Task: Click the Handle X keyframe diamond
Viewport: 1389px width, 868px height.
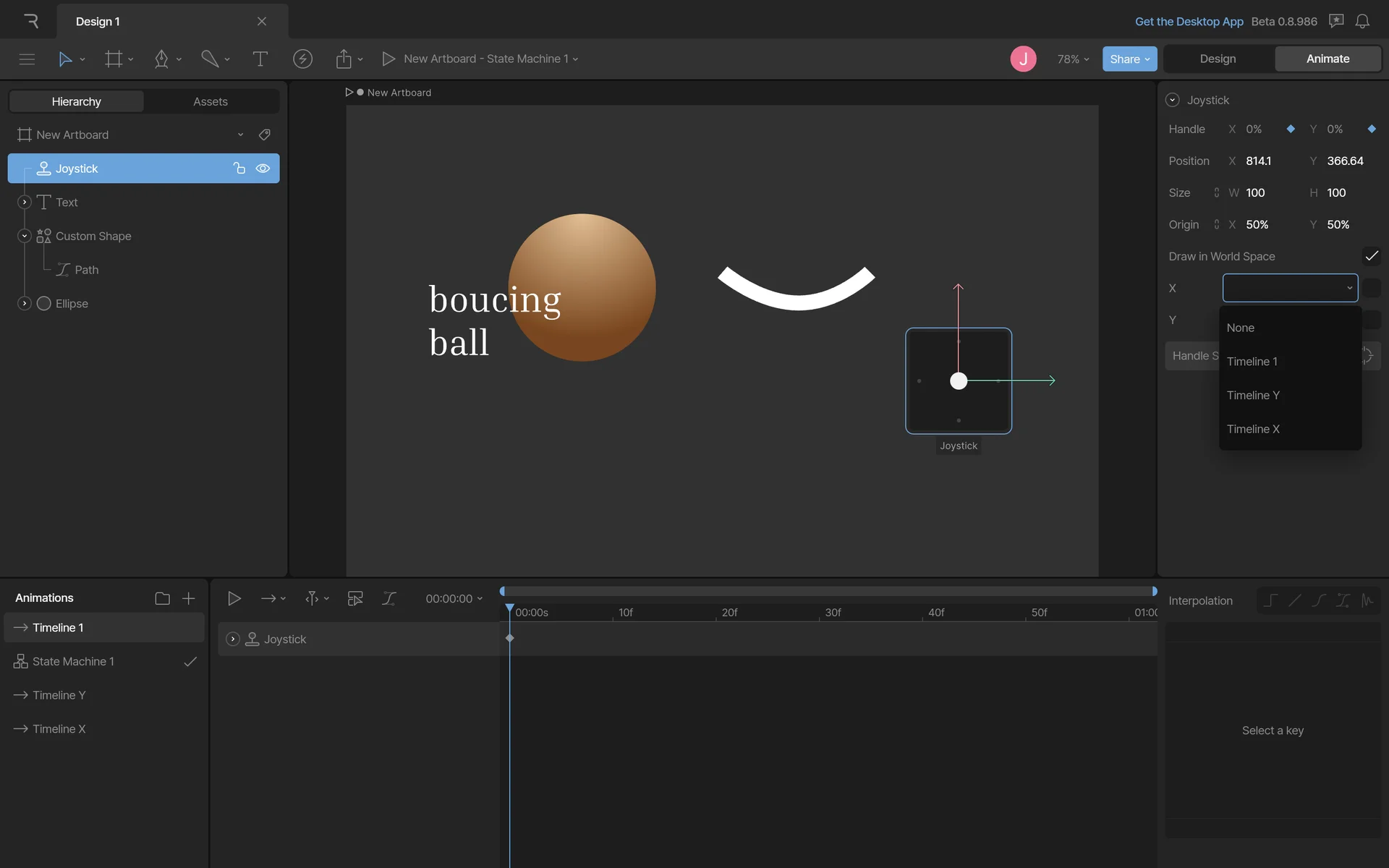Action: coord(1291,129)
